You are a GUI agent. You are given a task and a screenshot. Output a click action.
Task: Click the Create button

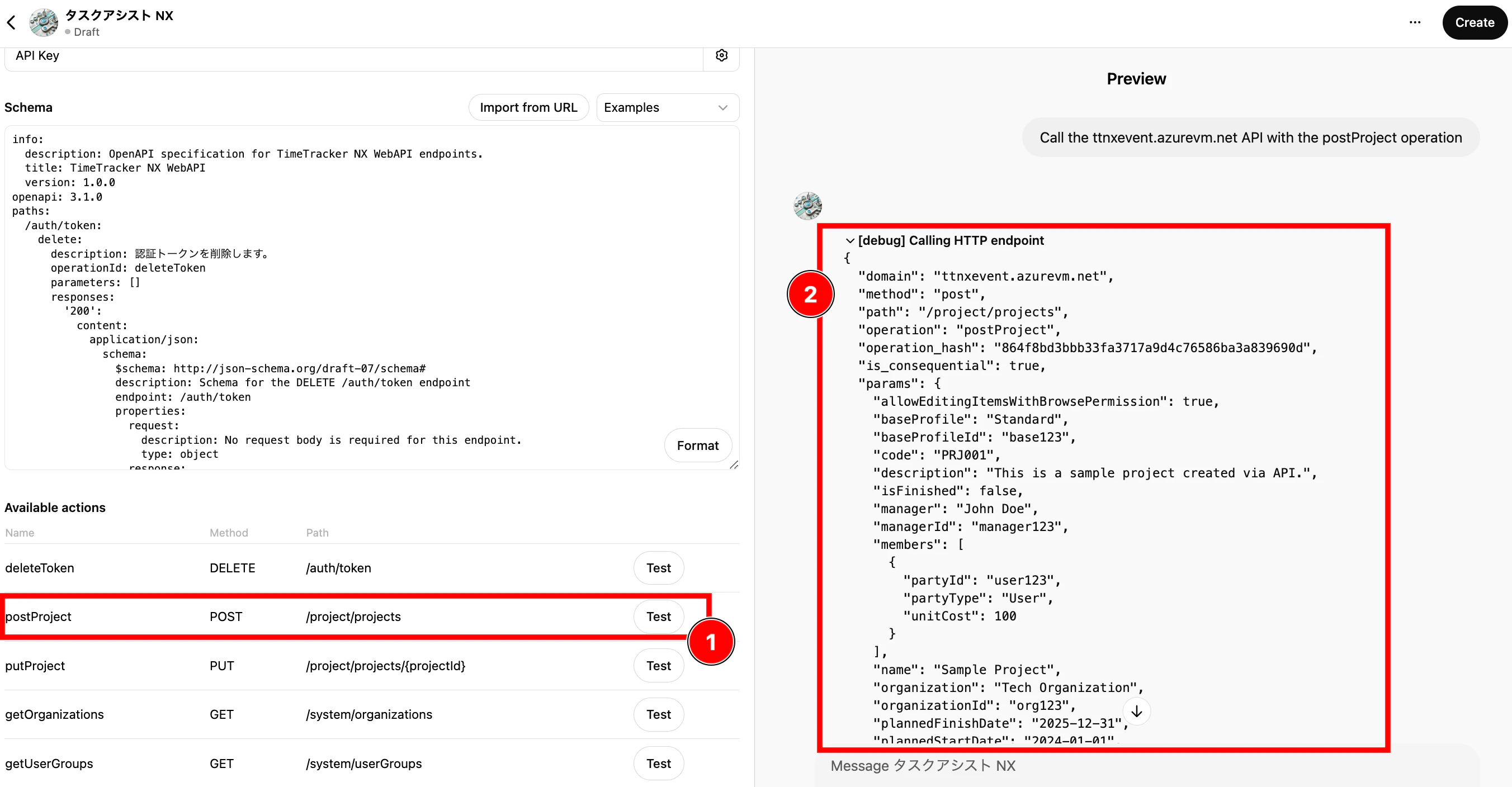click(x=1474, y=22)
